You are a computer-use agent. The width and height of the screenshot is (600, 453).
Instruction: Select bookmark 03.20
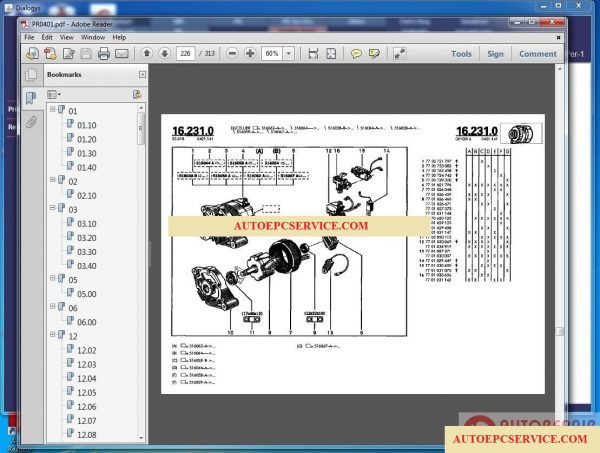pos(86,238)
